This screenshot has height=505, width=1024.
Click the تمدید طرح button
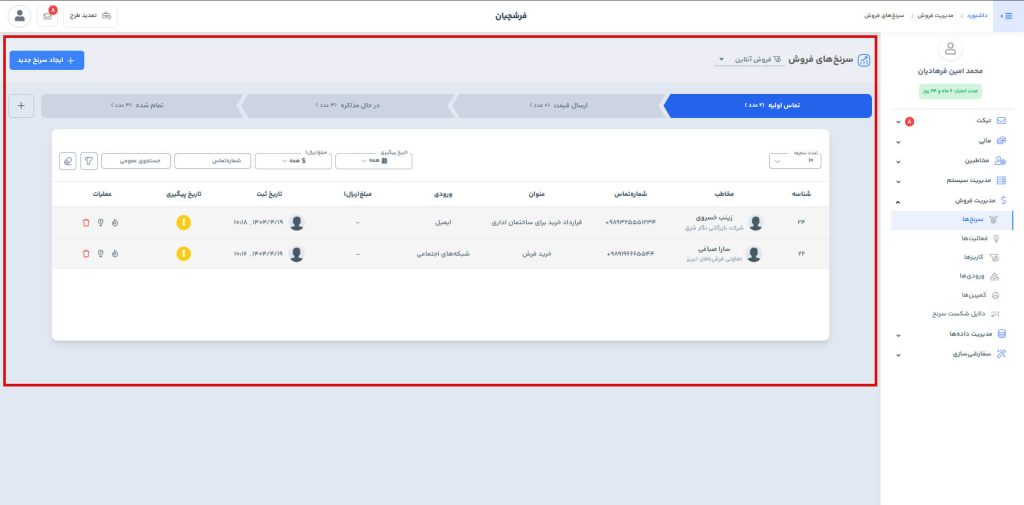[x=92, y=16]
